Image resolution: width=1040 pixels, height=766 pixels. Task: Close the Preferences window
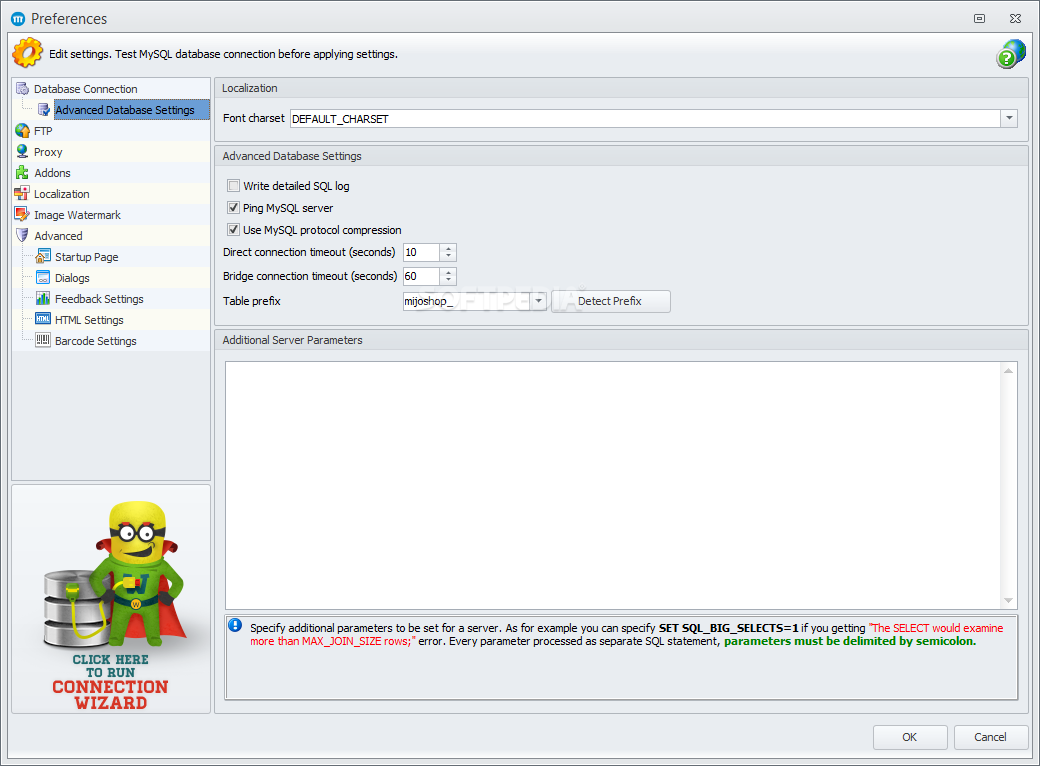point(1015,19)
